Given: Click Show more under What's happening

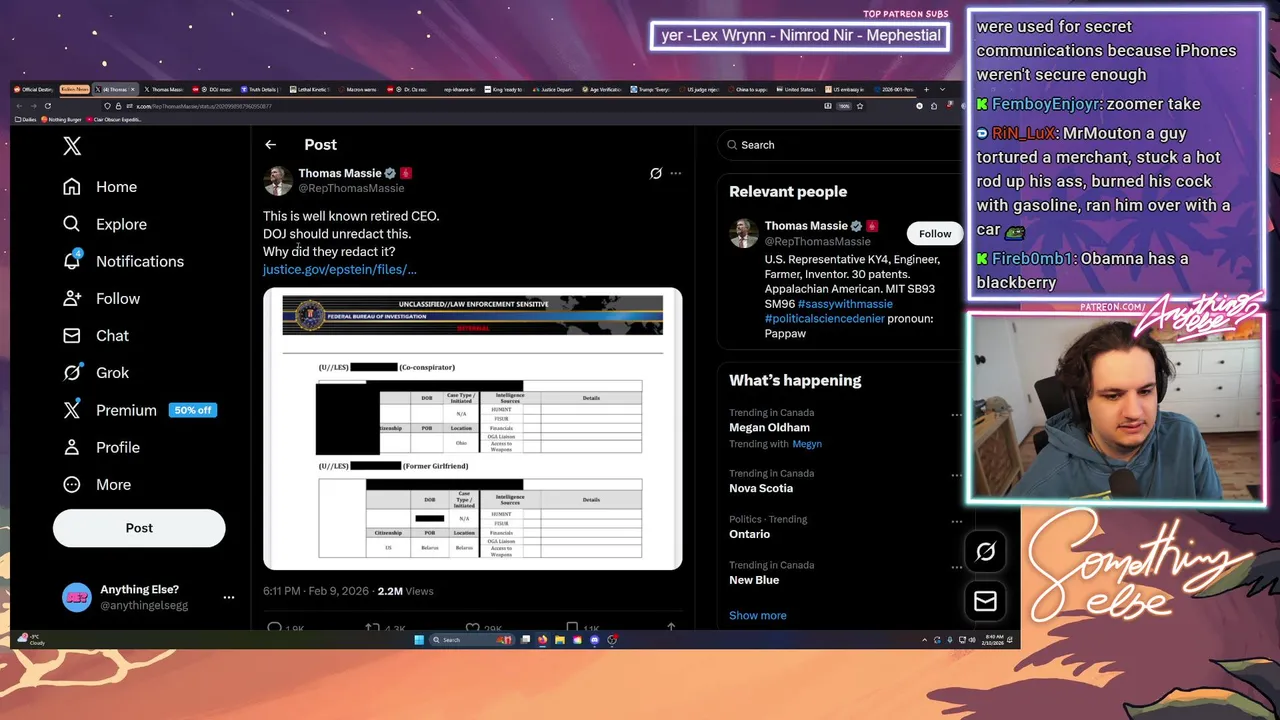Looking at the screenshot, I should (757, 615).
